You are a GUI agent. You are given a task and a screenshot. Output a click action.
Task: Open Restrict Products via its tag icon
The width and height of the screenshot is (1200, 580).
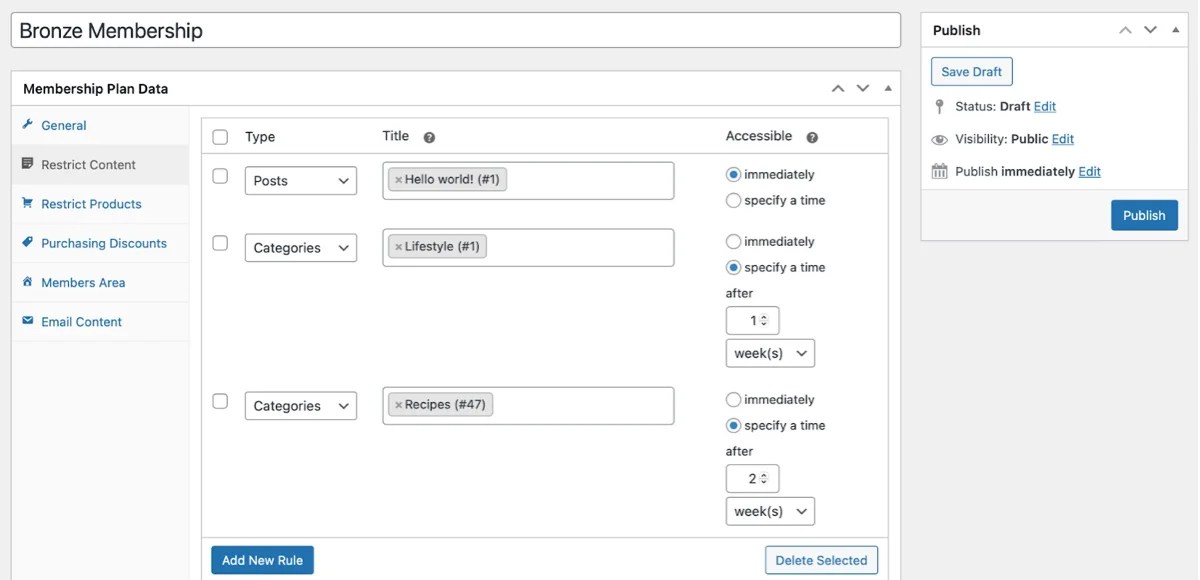click(28, 203)
